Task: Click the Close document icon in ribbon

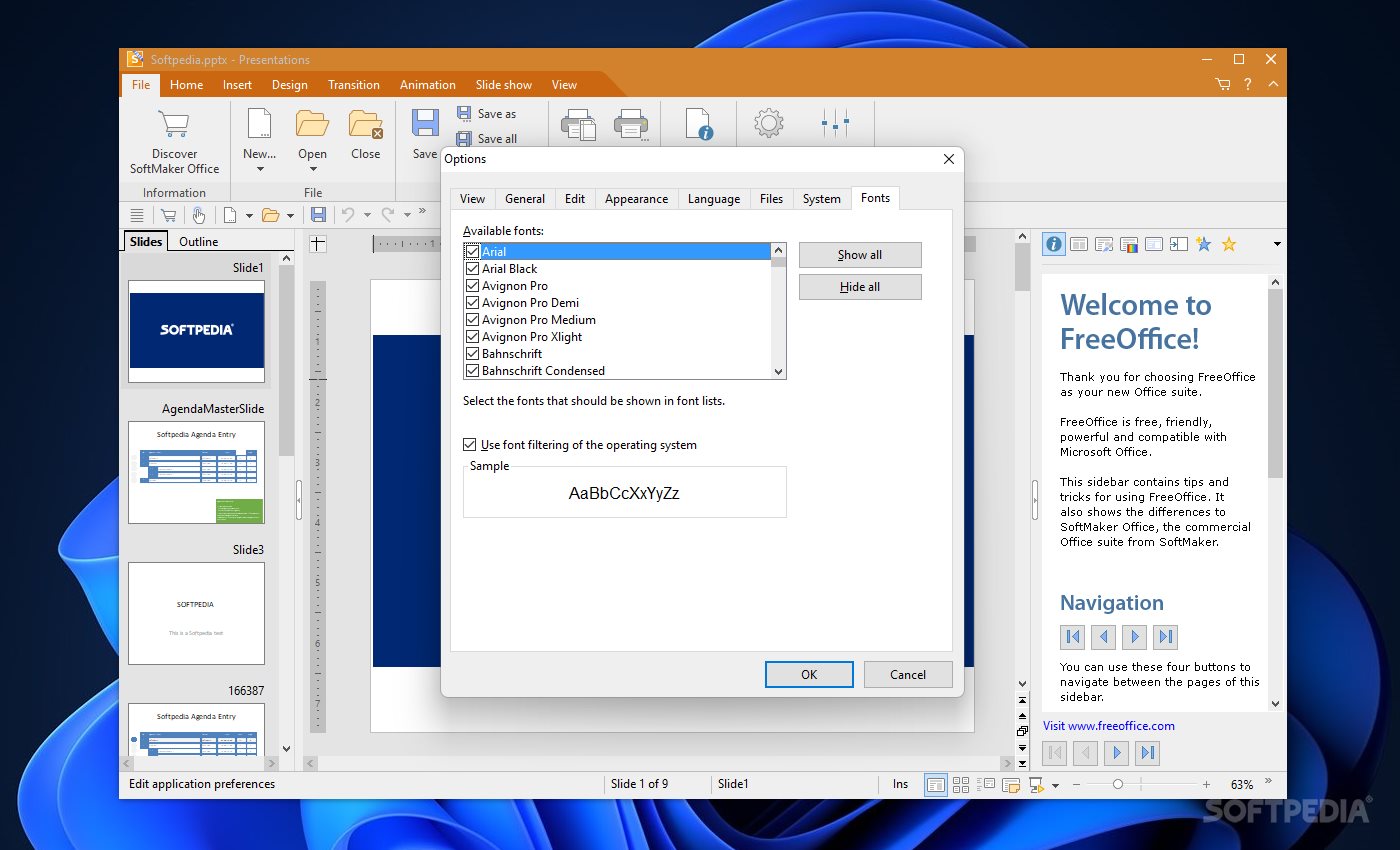Action: pyautogui.click(x=365, y=124)
